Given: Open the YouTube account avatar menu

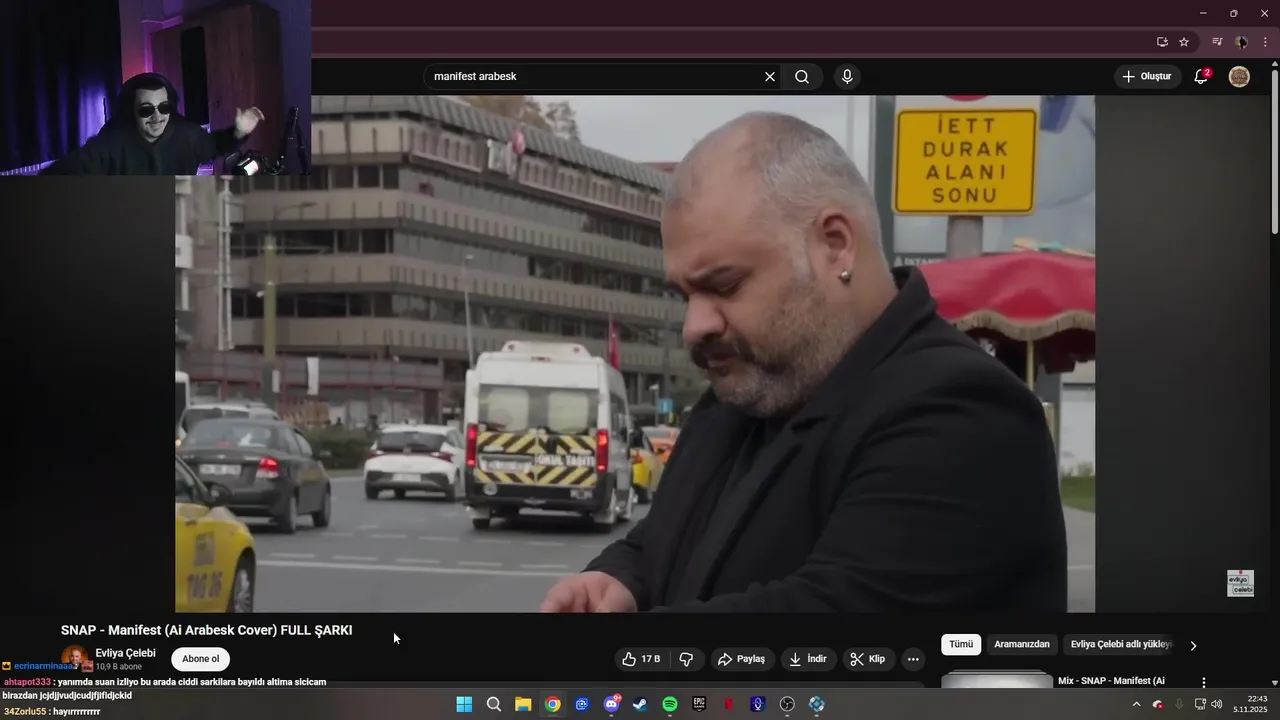Looking at the screenshot, I should point(1239,77).
